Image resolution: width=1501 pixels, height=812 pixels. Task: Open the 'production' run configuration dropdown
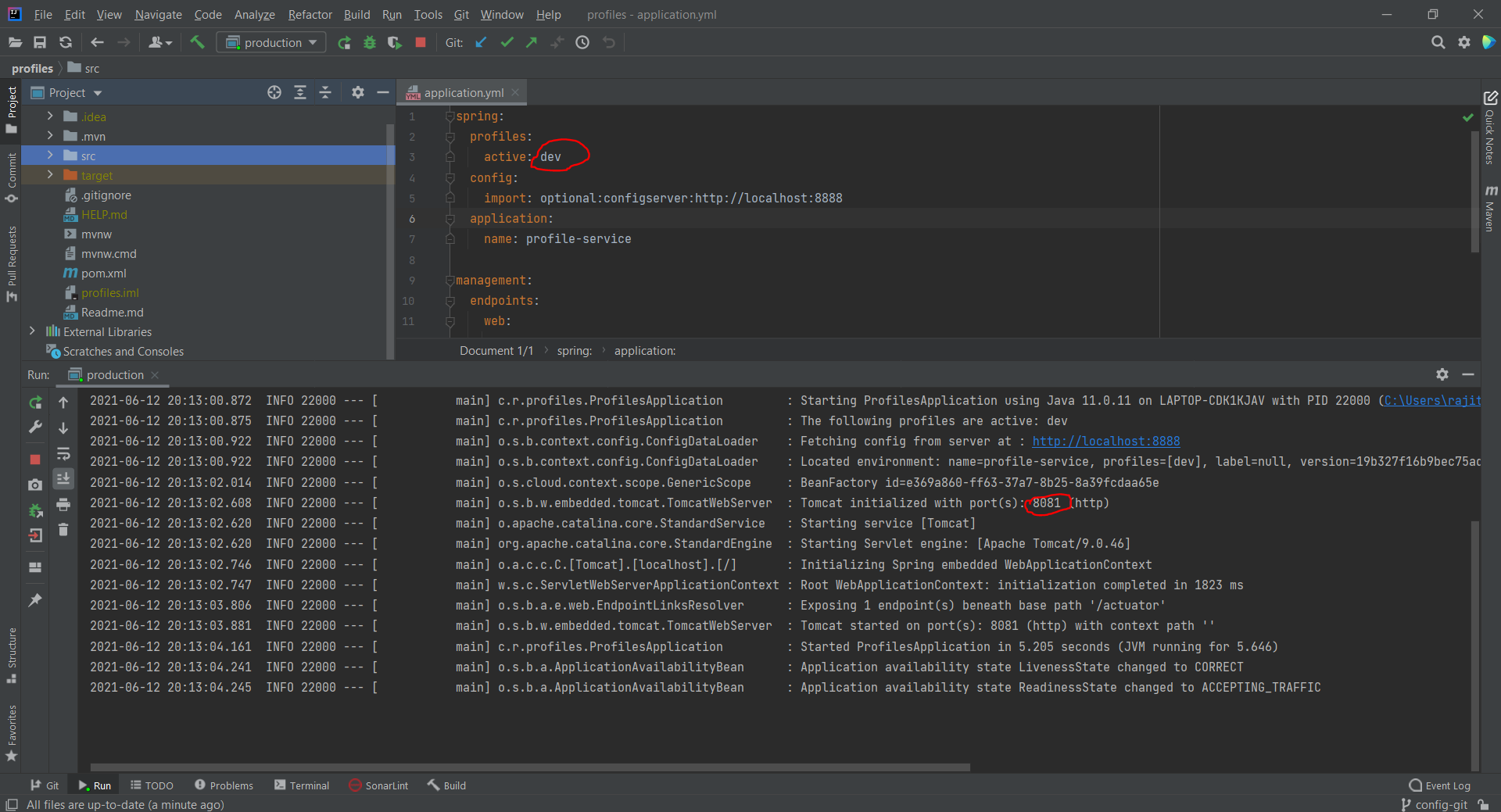[x=270, y=42]
